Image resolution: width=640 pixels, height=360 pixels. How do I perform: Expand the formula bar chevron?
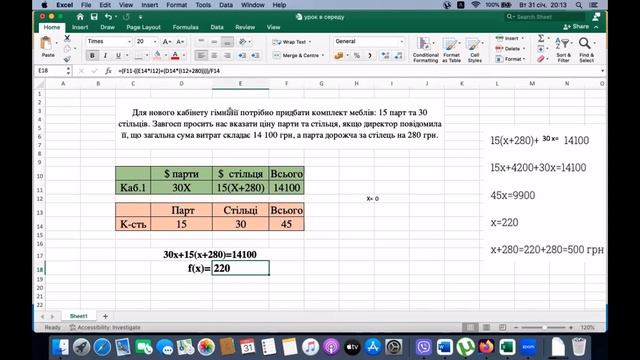coord(602,71)
